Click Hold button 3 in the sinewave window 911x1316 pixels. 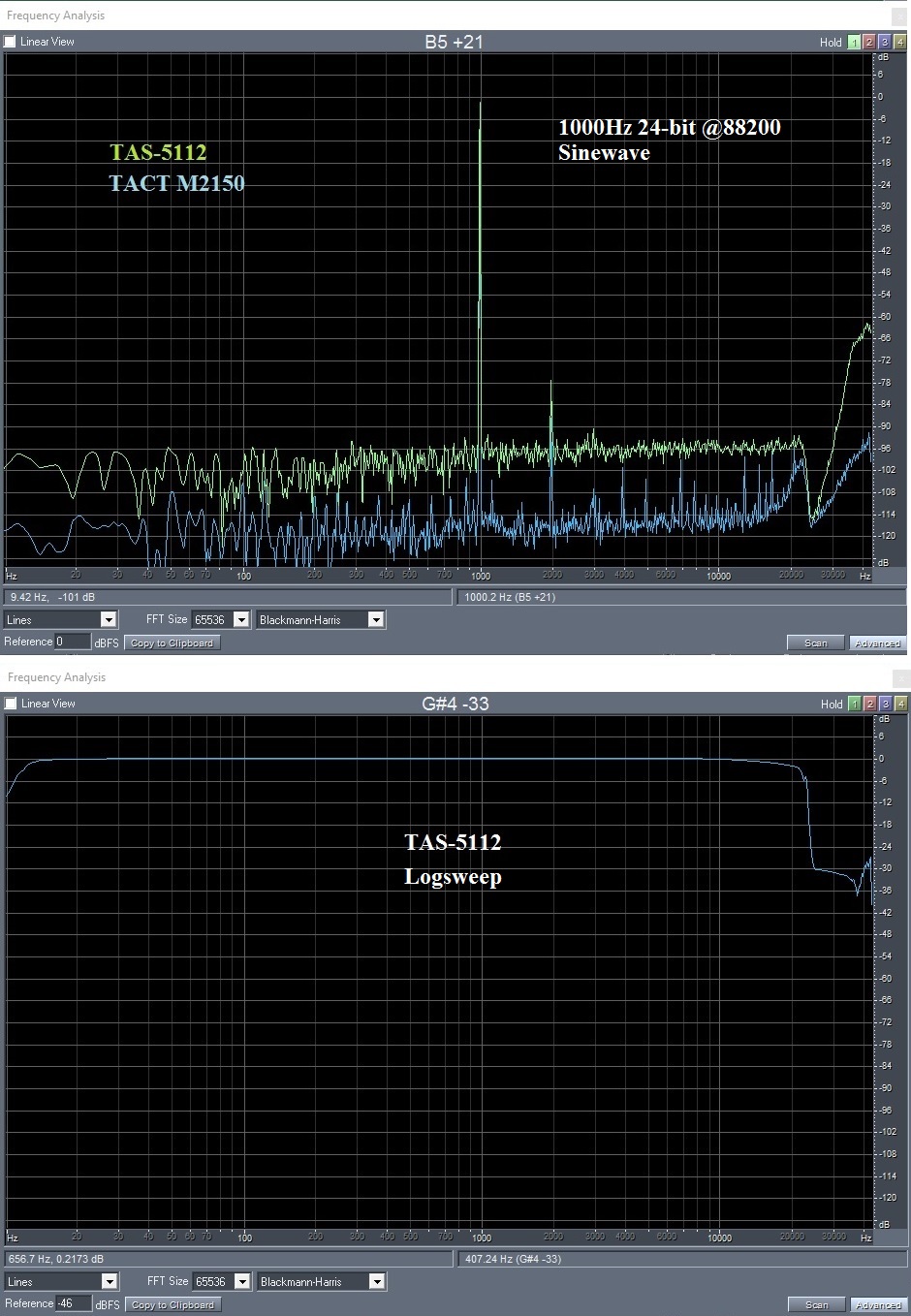click(x=885, y=42)
